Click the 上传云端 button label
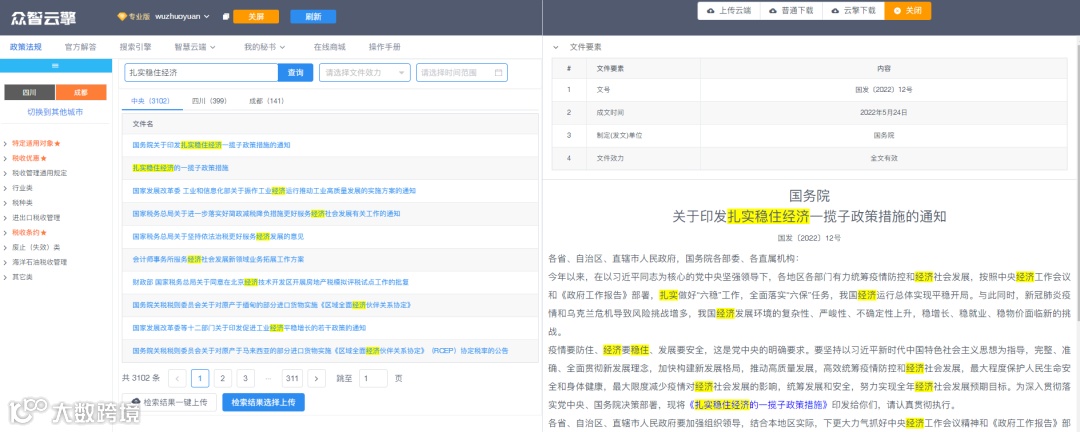Image resolution: width=1080 pixels, height=432 pixels. [735, 11]
